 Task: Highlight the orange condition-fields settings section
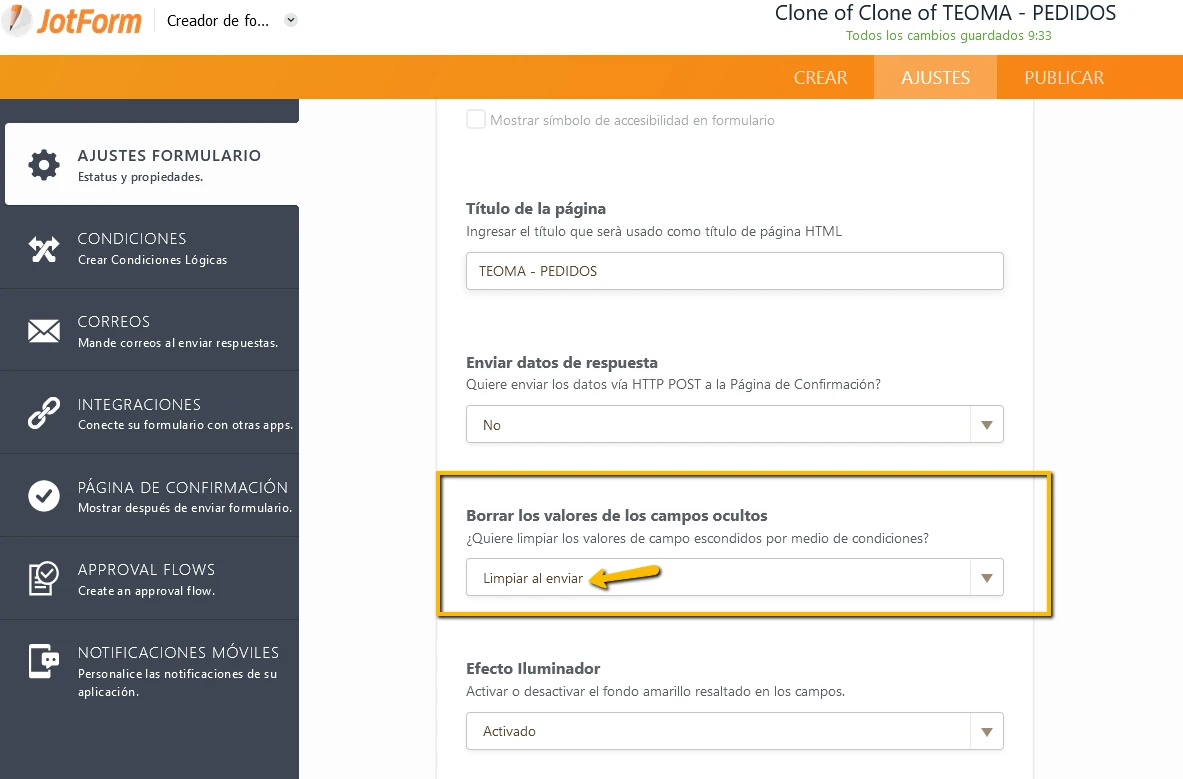coord(744,544)
